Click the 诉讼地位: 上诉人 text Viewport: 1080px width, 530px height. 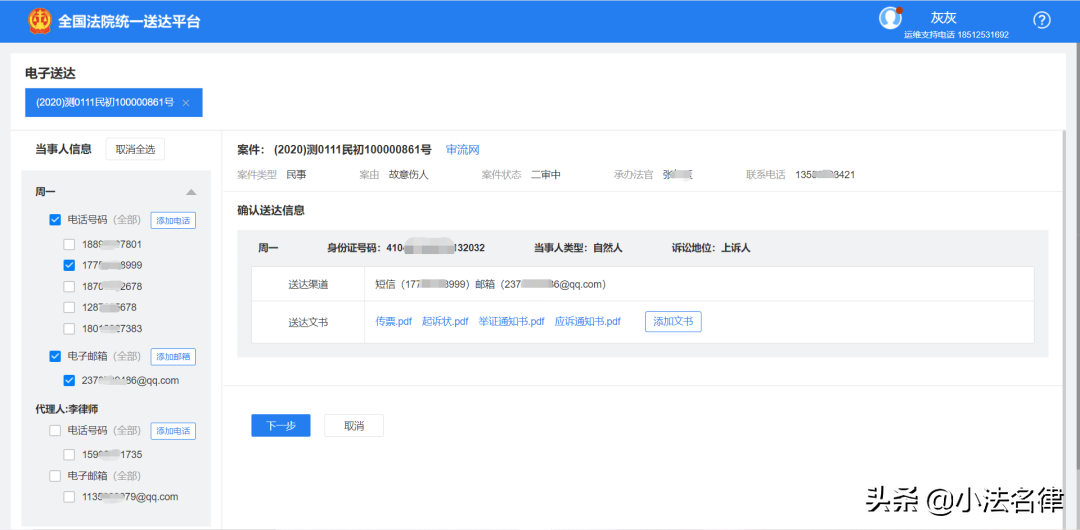tap(711, 248)
